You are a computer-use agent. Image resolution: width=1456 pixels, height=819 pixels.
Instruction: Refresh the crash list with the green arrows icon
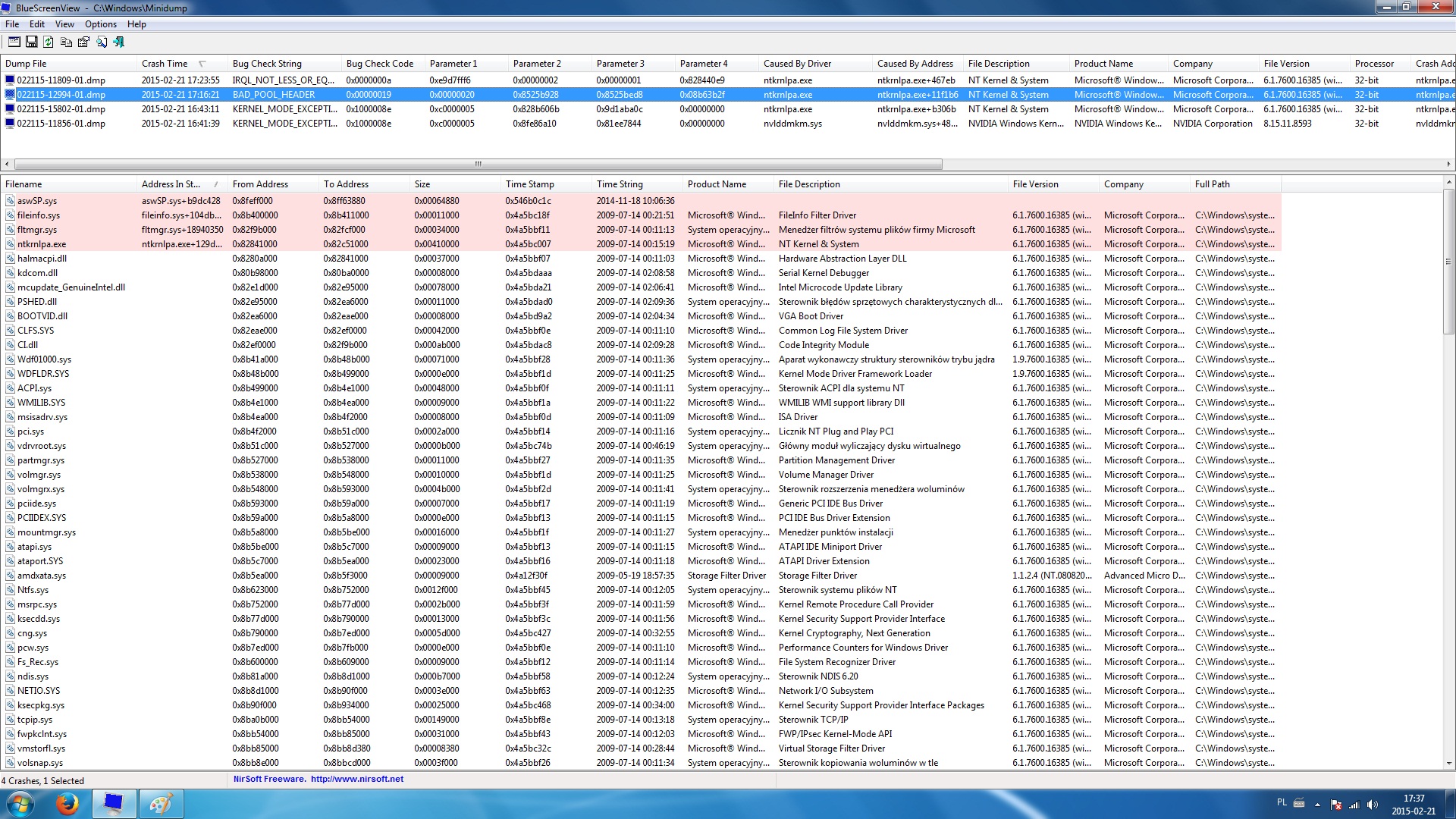(49, 42)
